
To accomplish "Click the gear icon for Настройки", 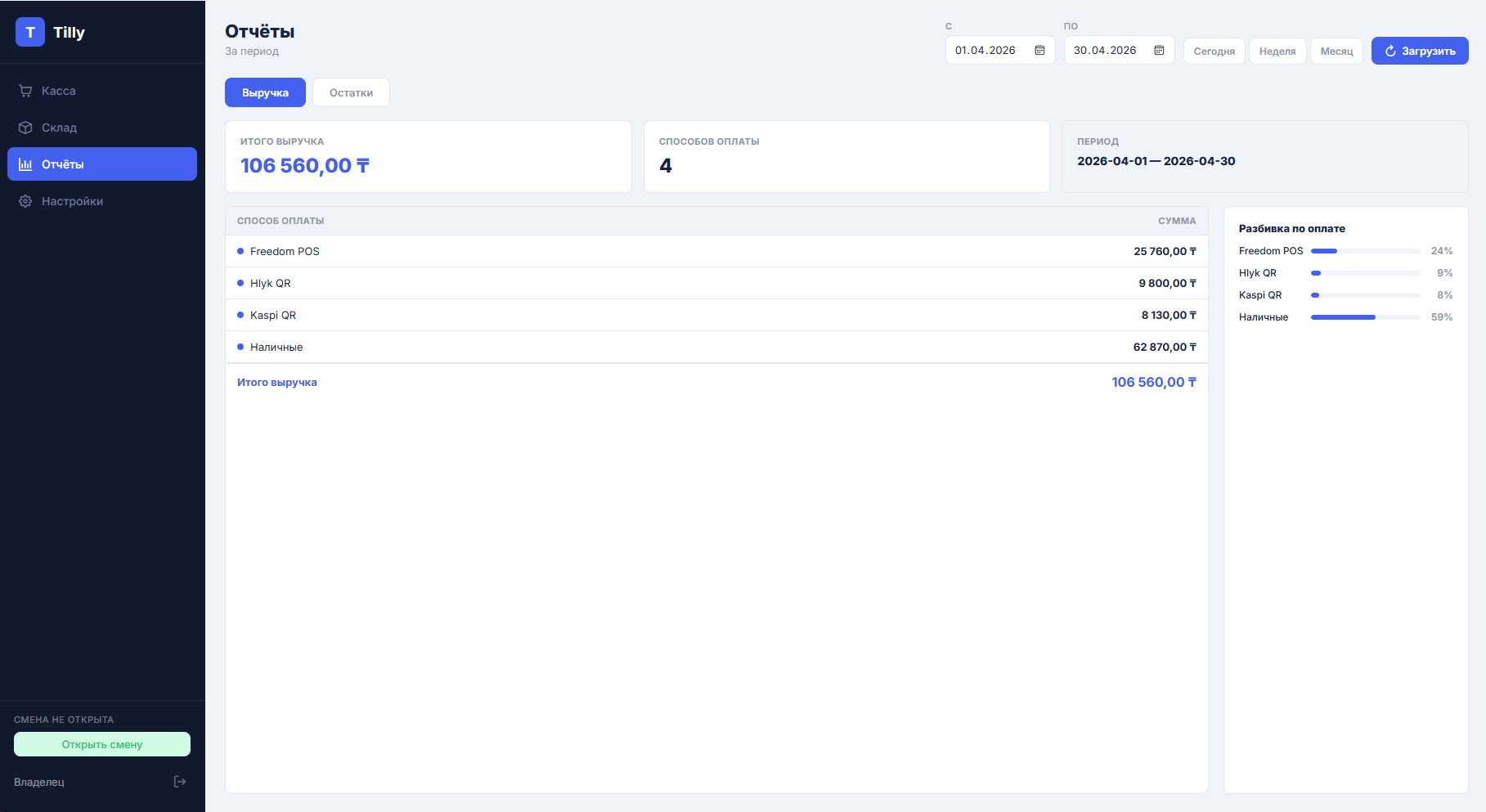I will point(25,201).
